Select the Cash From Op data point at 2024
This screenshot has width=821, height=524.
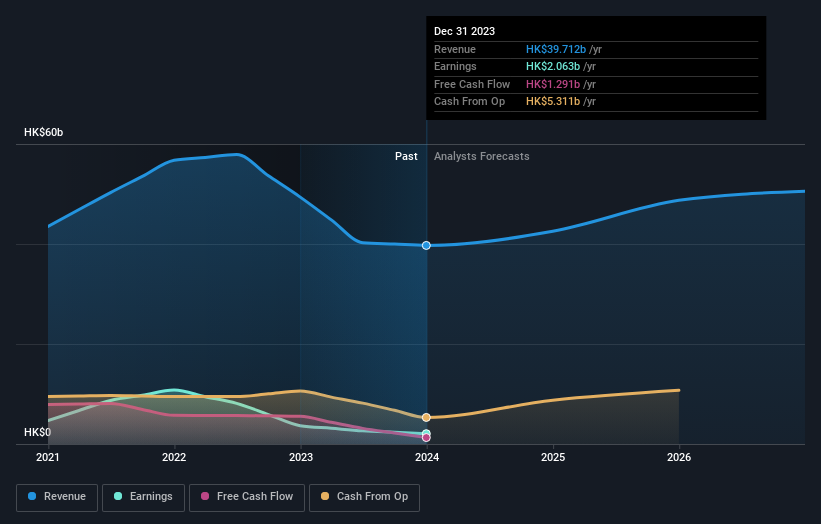coord(426,417)
